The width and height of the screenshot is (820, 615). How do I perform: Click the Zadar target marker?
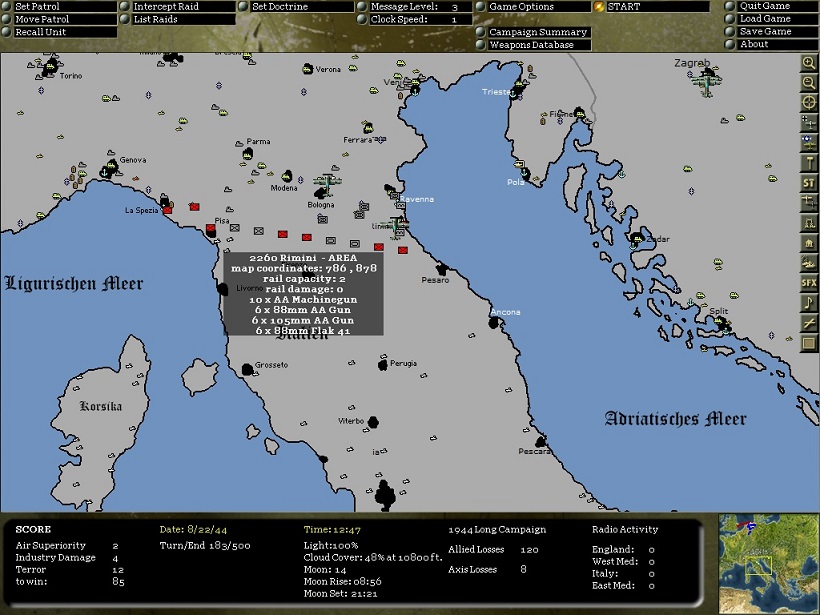pos(636,240)
